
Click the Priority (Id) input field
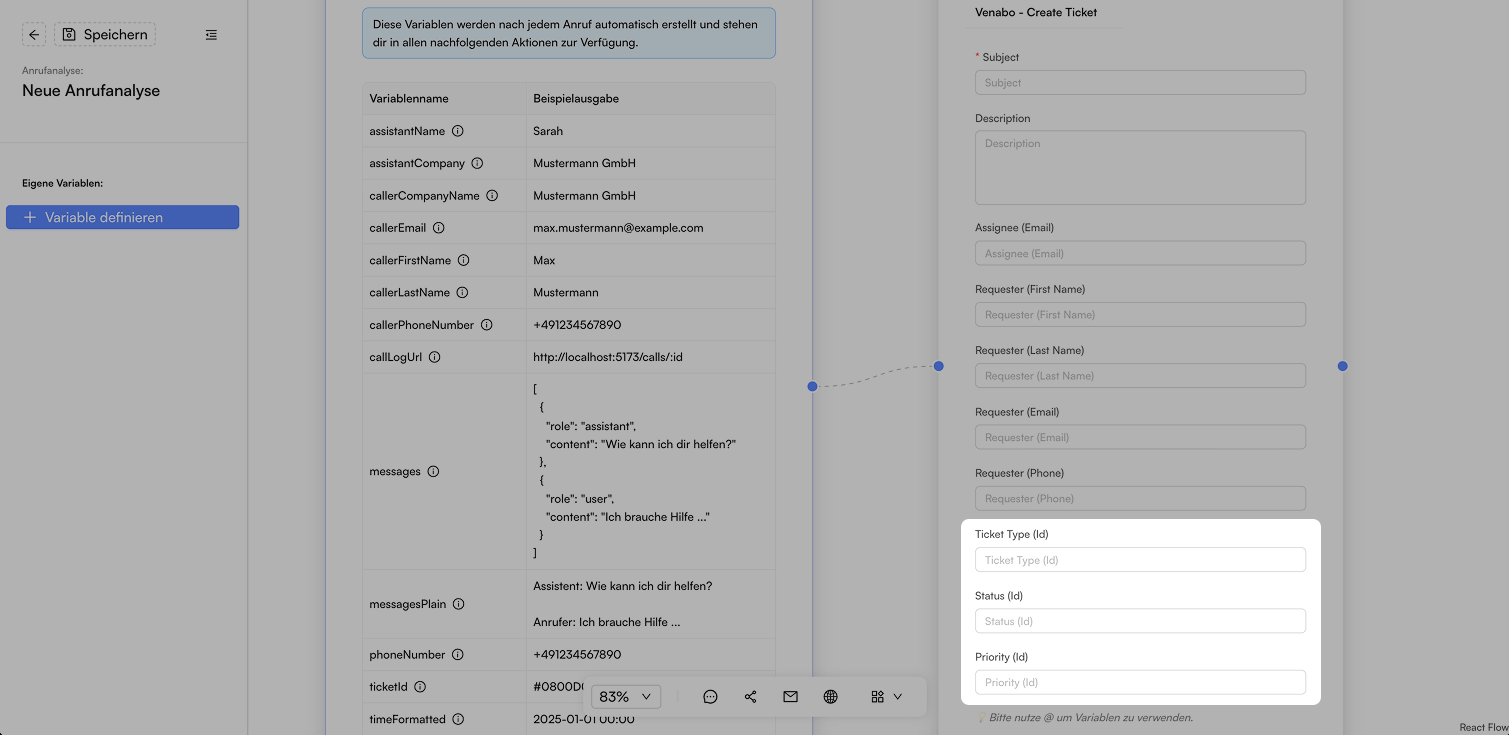pos(1140,682)
